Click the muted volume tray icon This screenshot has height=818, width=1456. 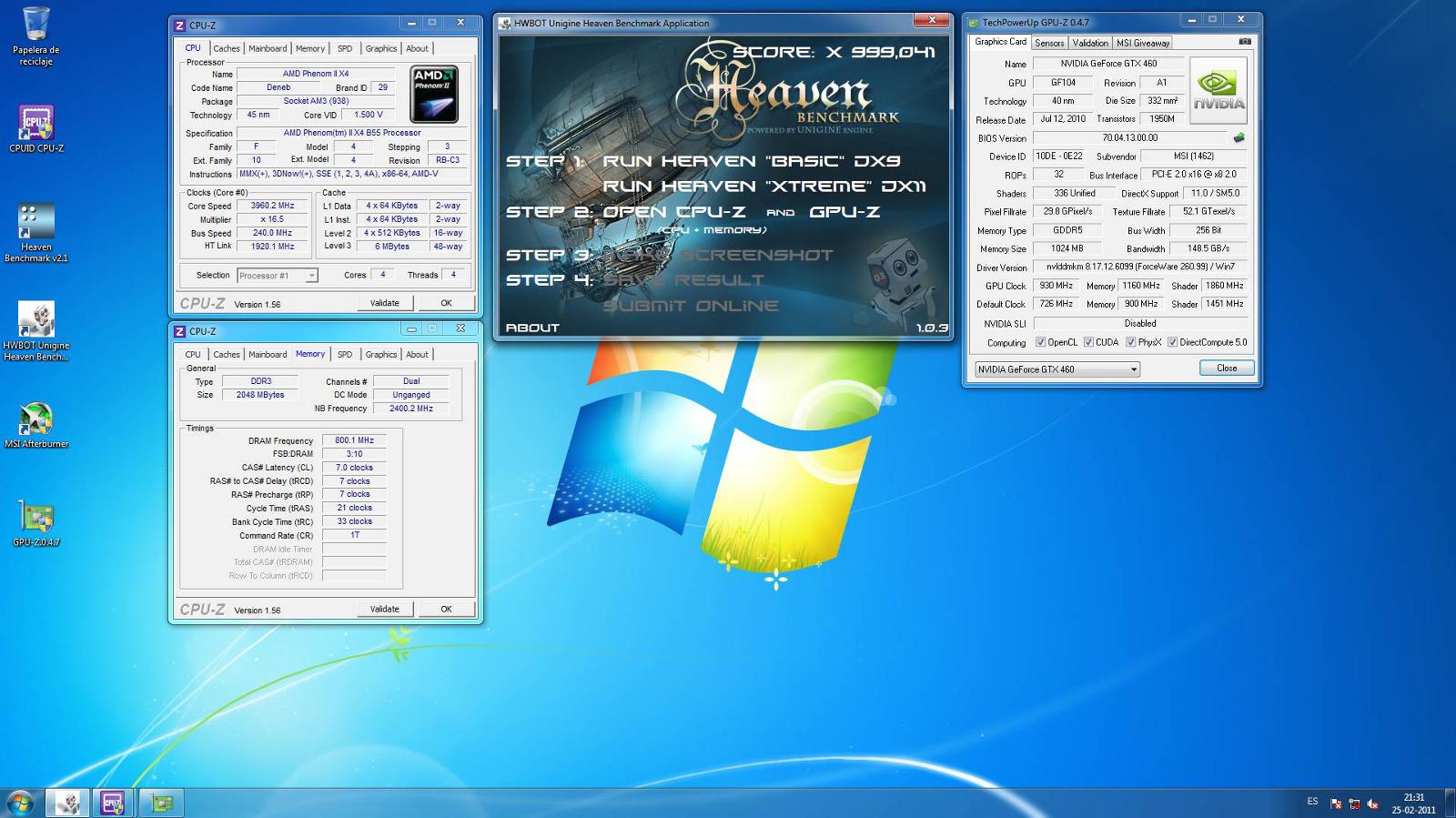tap(1372, 803)
